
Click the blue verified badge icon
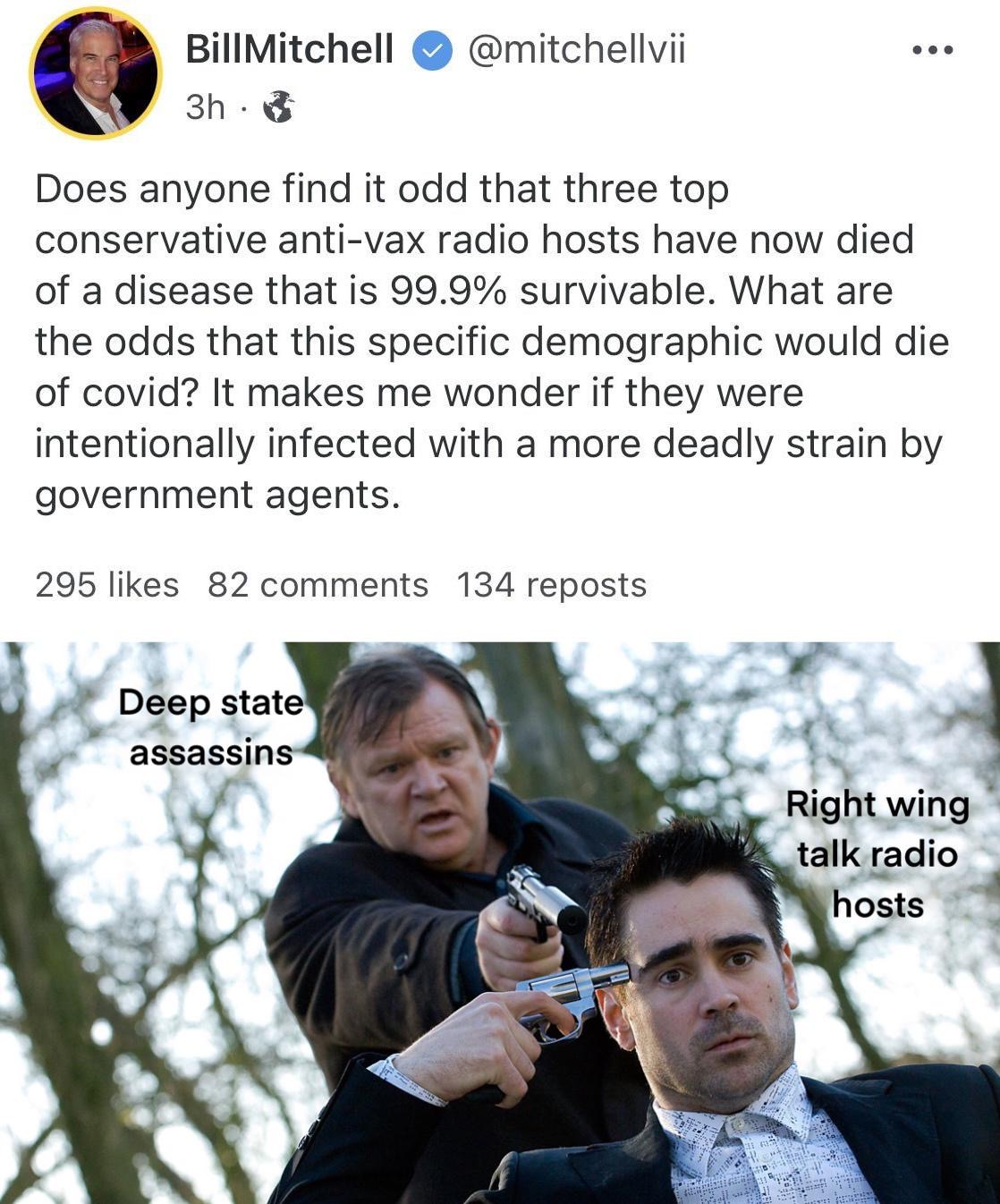pyautogui.click(x=431, y=51)
